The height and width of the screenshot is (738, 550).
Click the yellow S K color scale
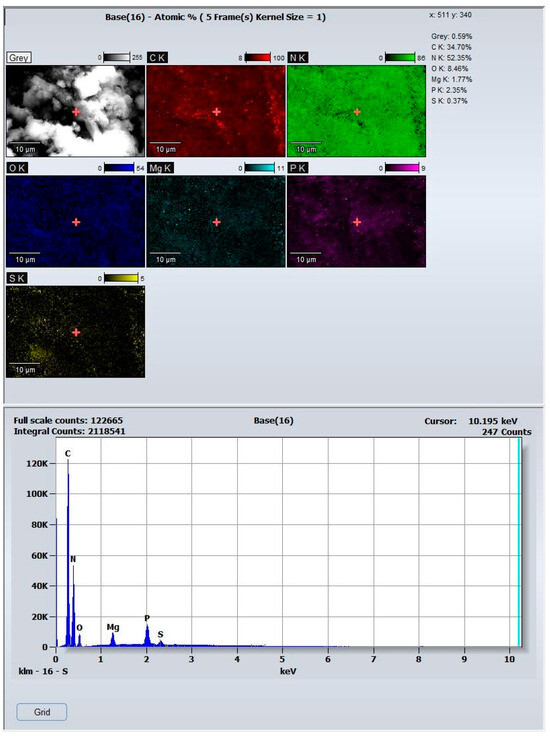pyautogui.click(x=121, y=278)
